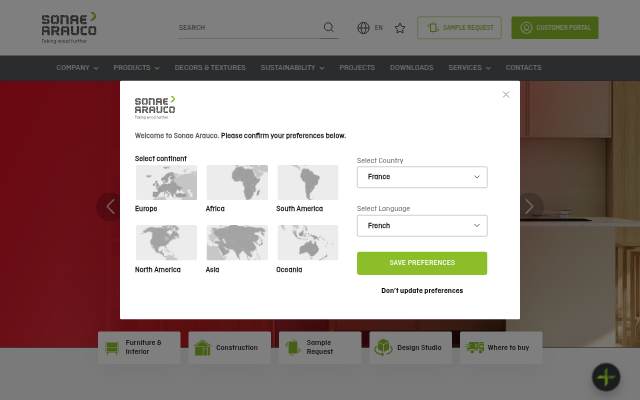Go to previous carousel slide

110,207
